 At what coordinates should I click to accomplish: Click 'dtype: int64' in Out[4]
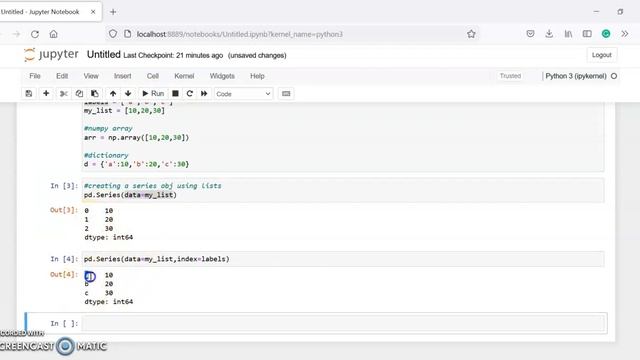click(x=109, y=302)
